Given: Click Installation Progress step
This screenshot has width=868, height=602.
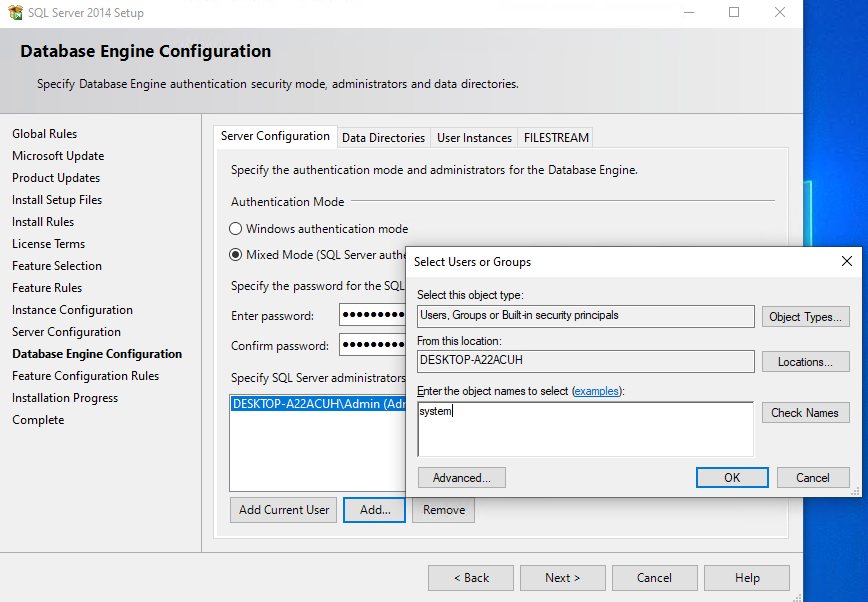Looking at the screenshot, I should click(x=65, y=398).
